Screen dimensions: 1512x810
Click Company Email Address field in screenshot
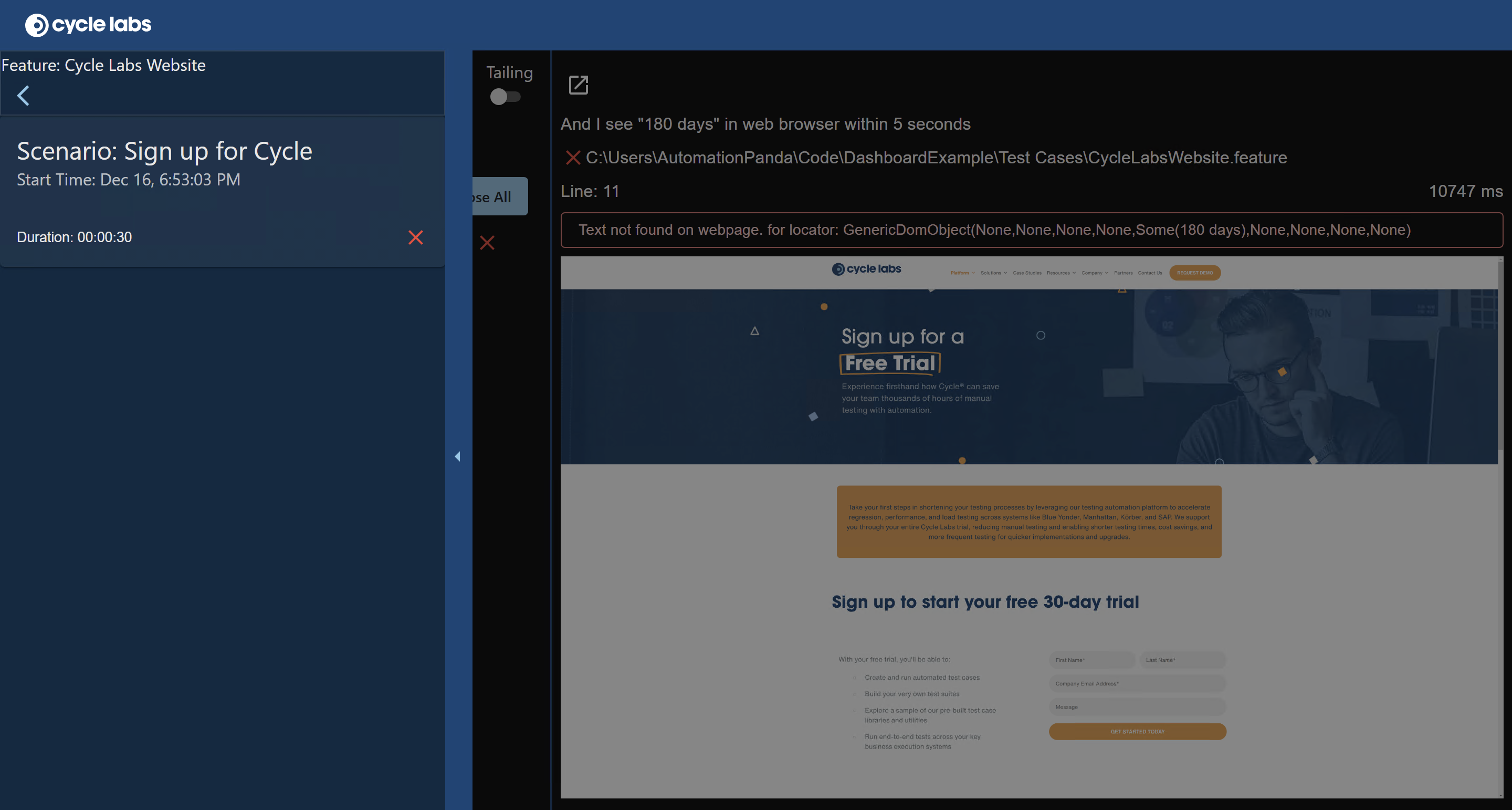1137,684
